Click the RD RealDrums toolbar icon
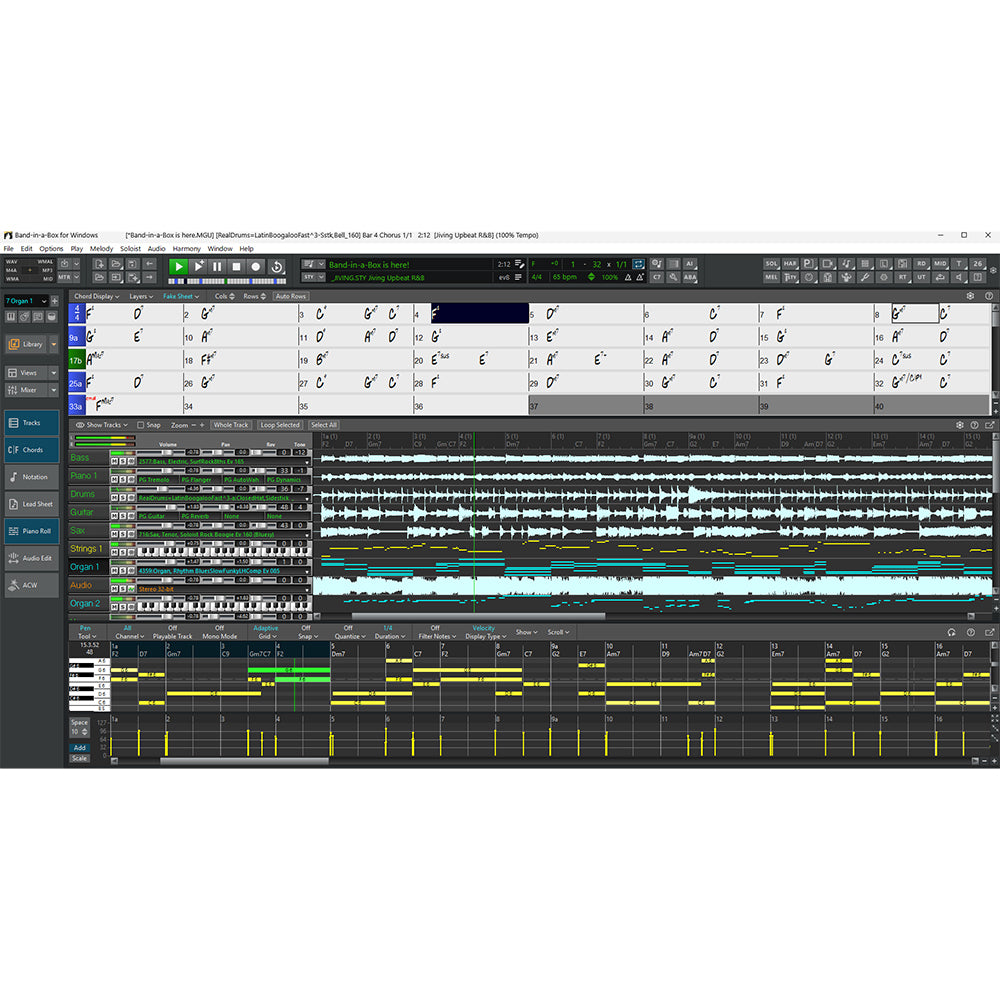Viewport: 1000px width, 1000px height. coord(922,264)
